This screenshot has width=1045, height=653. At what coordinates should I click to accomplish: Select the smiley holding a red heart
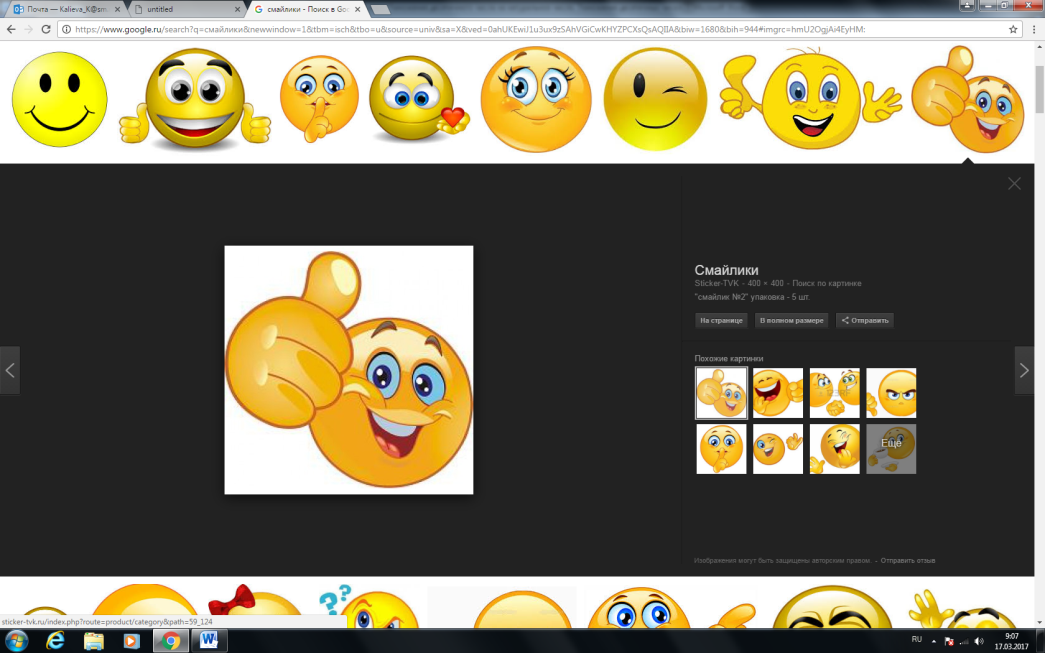click(x=418, y=99)
